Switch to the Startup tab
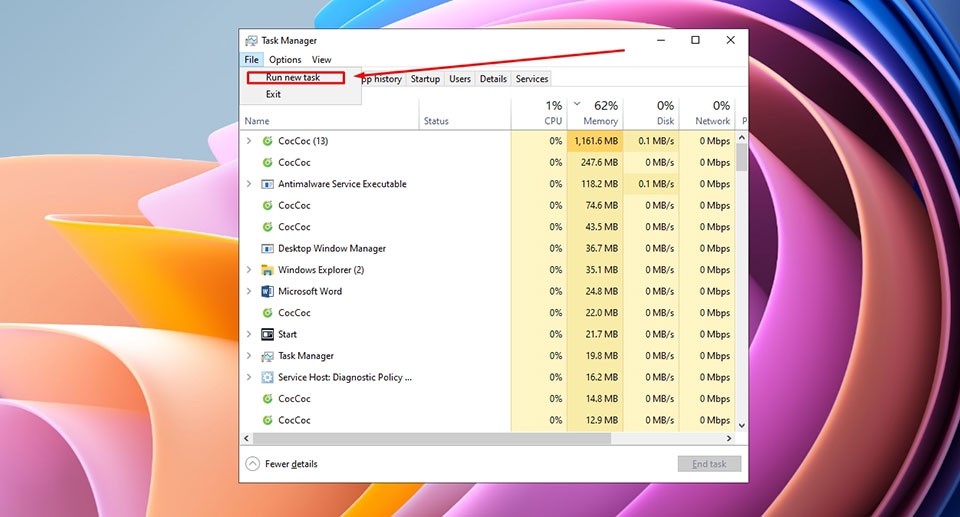This screenshot has width=960, height=517. point(426,79)
